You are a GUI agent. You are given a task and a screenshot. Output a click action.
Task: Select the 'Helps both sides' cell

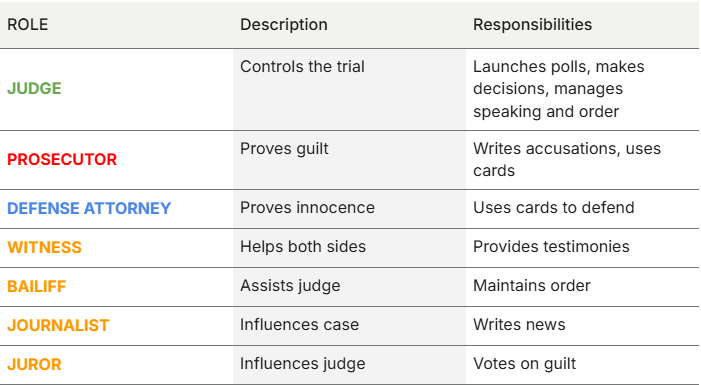(349, 248)
